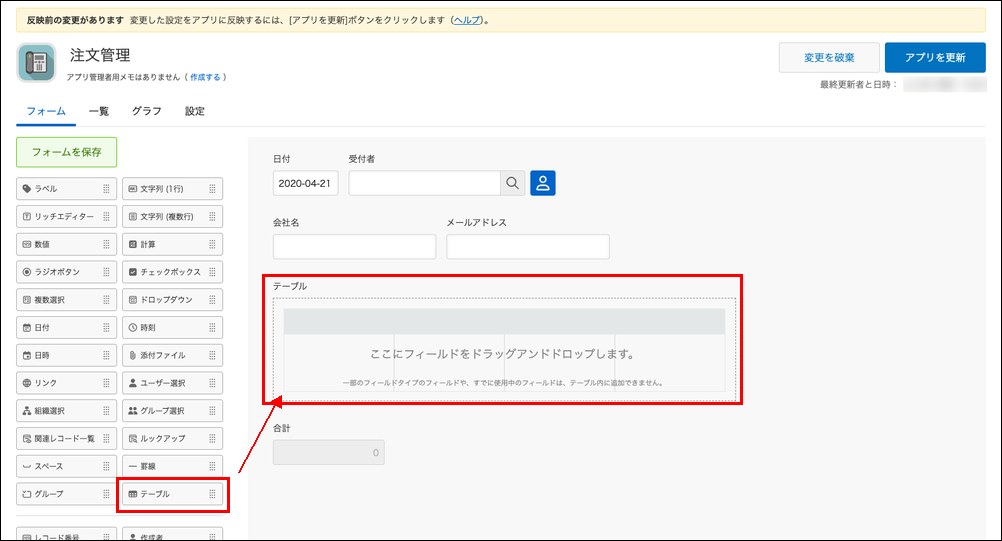
Task: Select the スペース field item
Action: pos(66,467)
